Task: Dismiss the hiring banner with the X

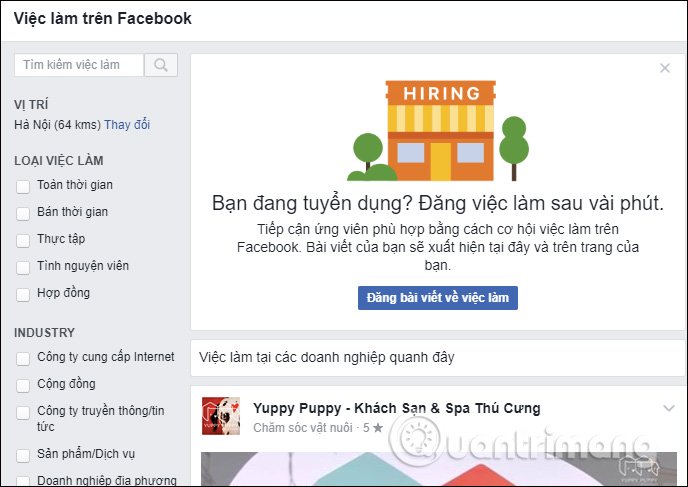Action: [x=665, y=68]
